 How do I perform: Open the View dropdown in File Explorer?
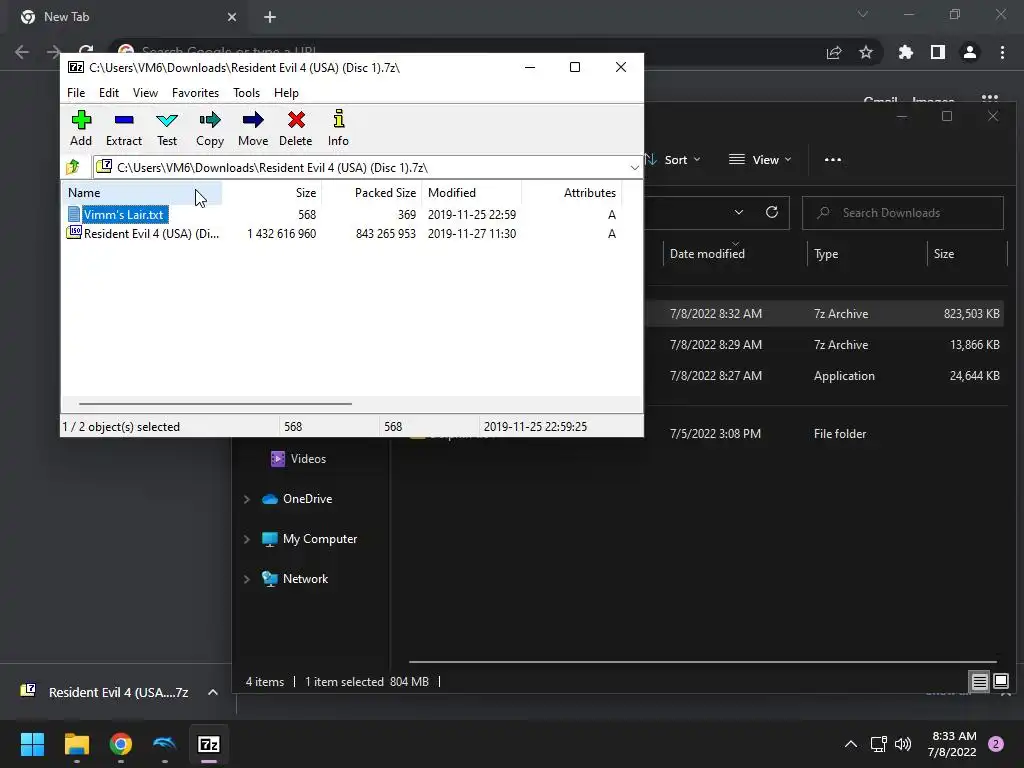point(760,159)
